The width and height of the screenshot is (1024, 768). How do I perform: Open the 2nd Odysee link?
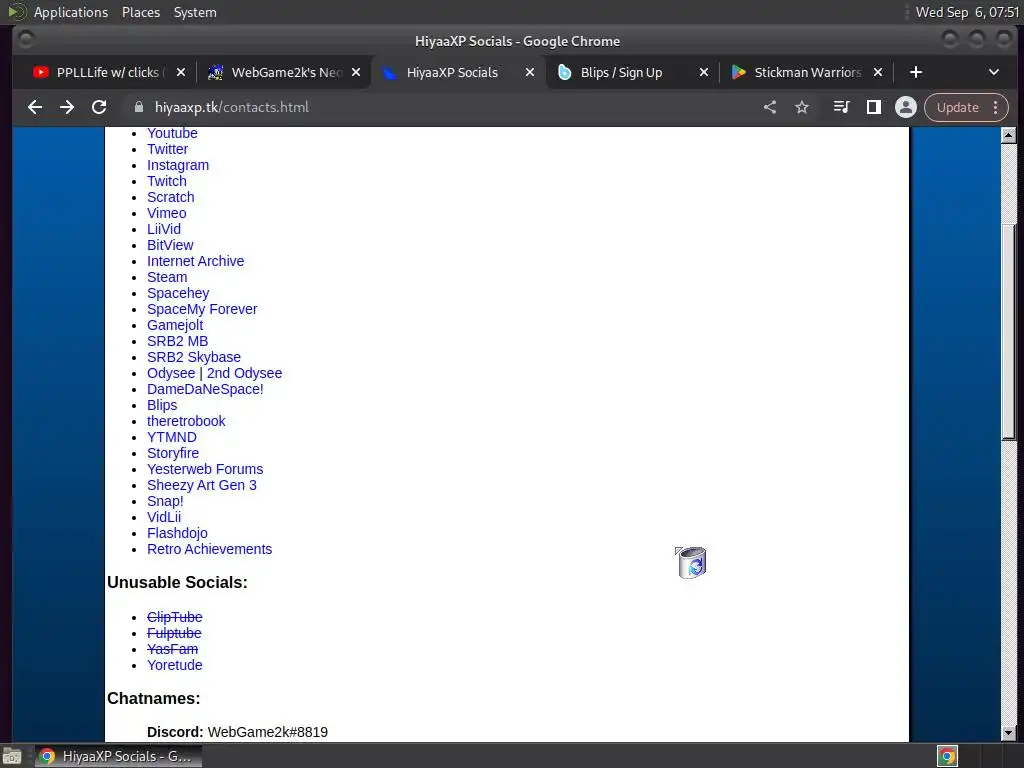244,373
